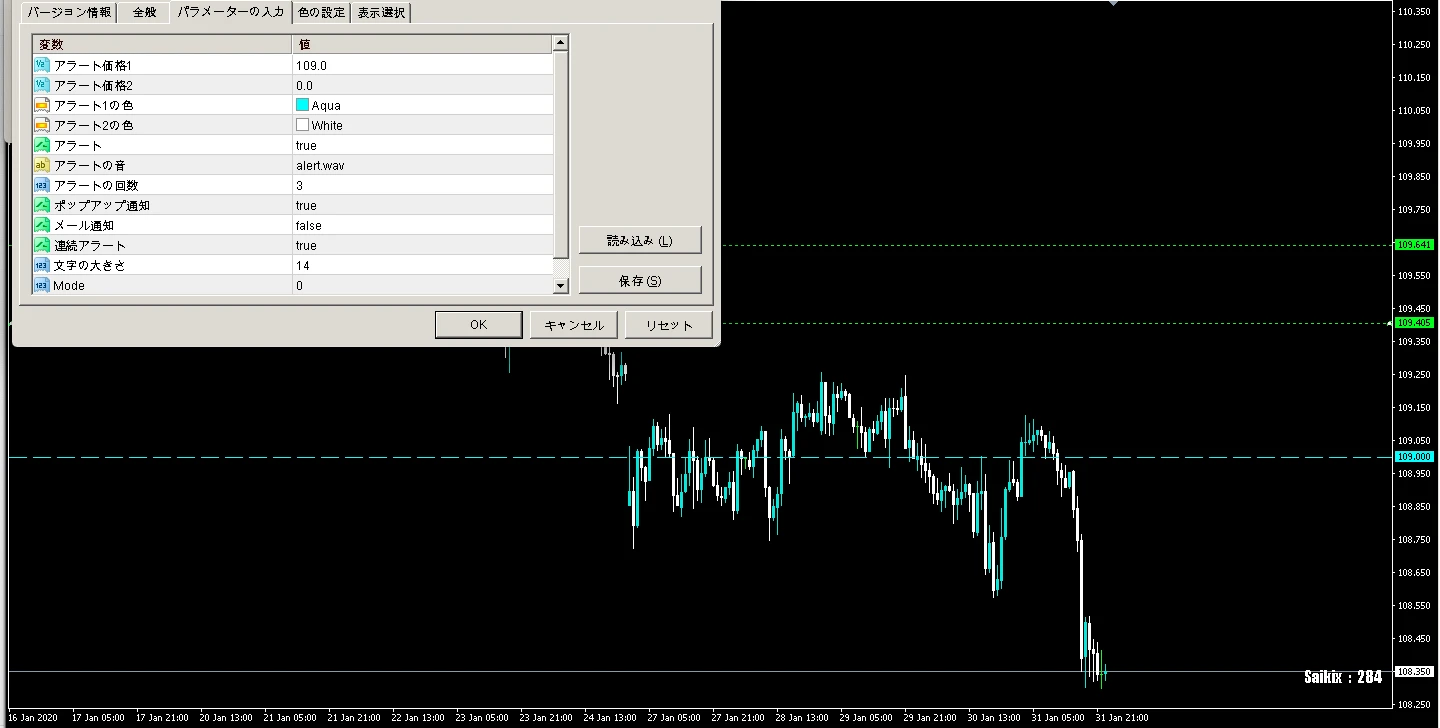
Task: Click the メール通知 boolean type icon
Action: pos(42,225)
